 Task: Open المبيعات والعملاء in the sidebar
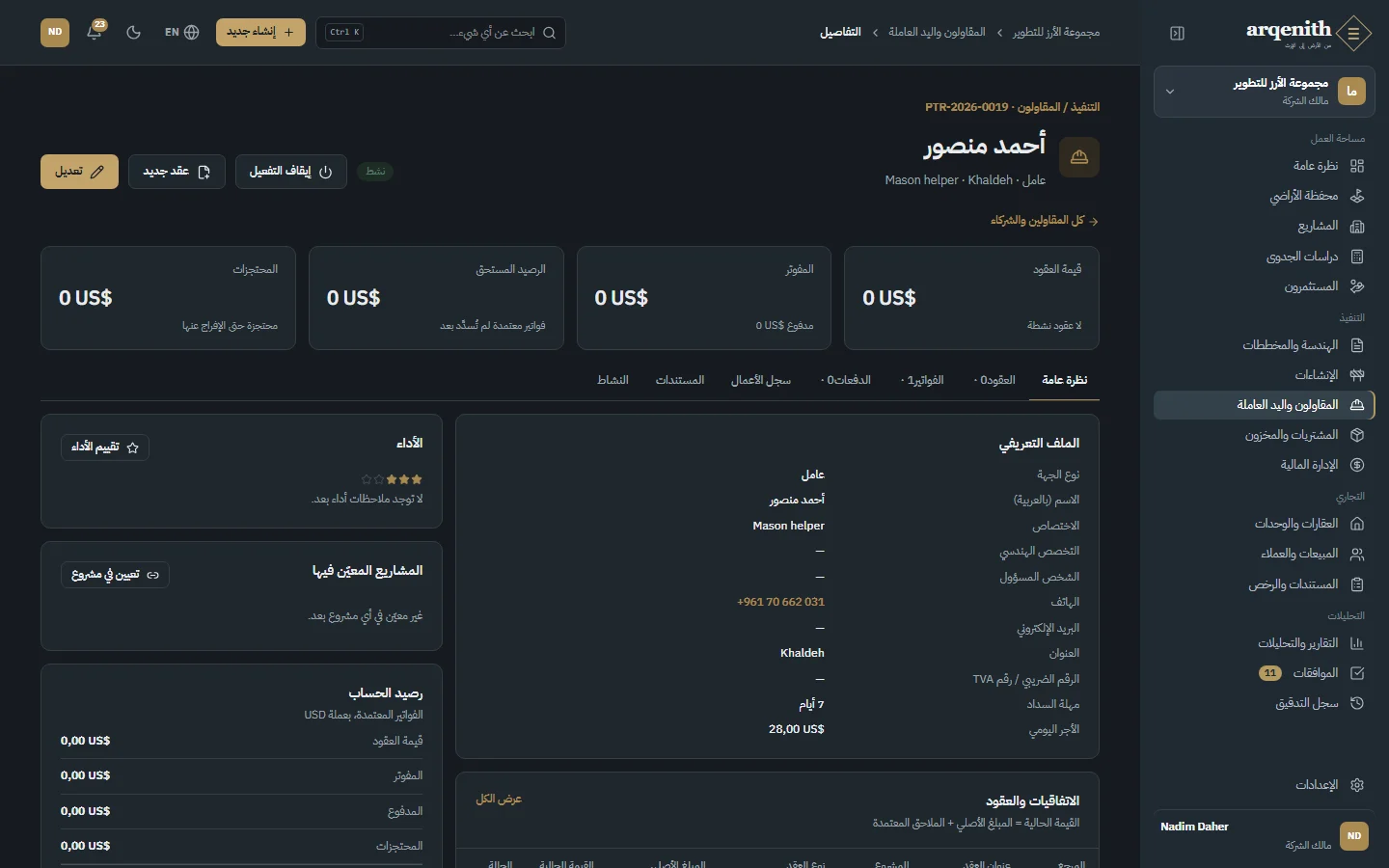pyautogui.click(x=1264, y=554)
